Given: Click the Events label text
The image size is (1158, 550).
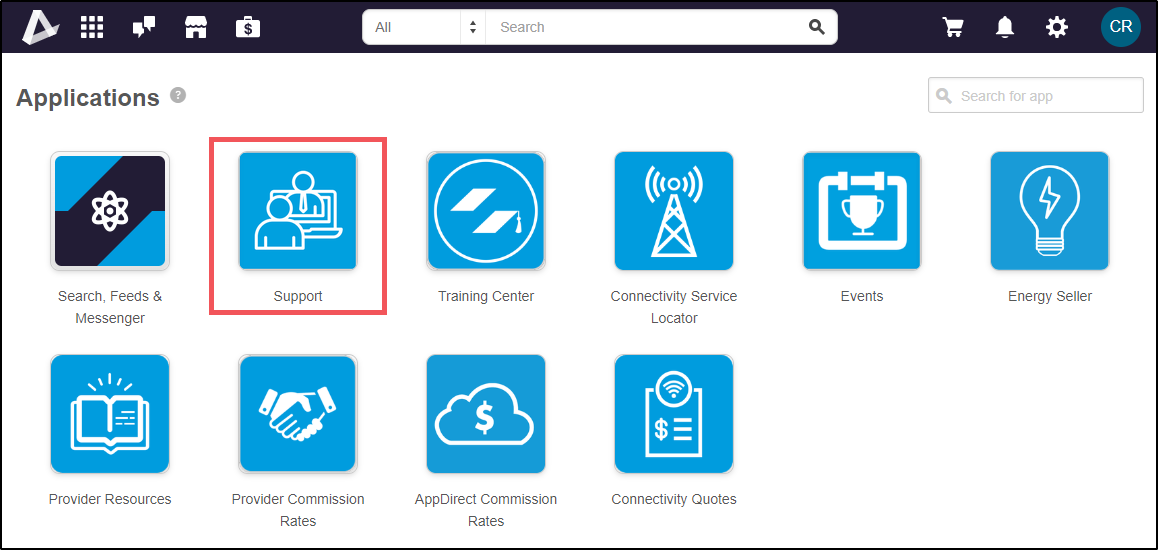Looking at the screenshot, I should tap(862, 297).
